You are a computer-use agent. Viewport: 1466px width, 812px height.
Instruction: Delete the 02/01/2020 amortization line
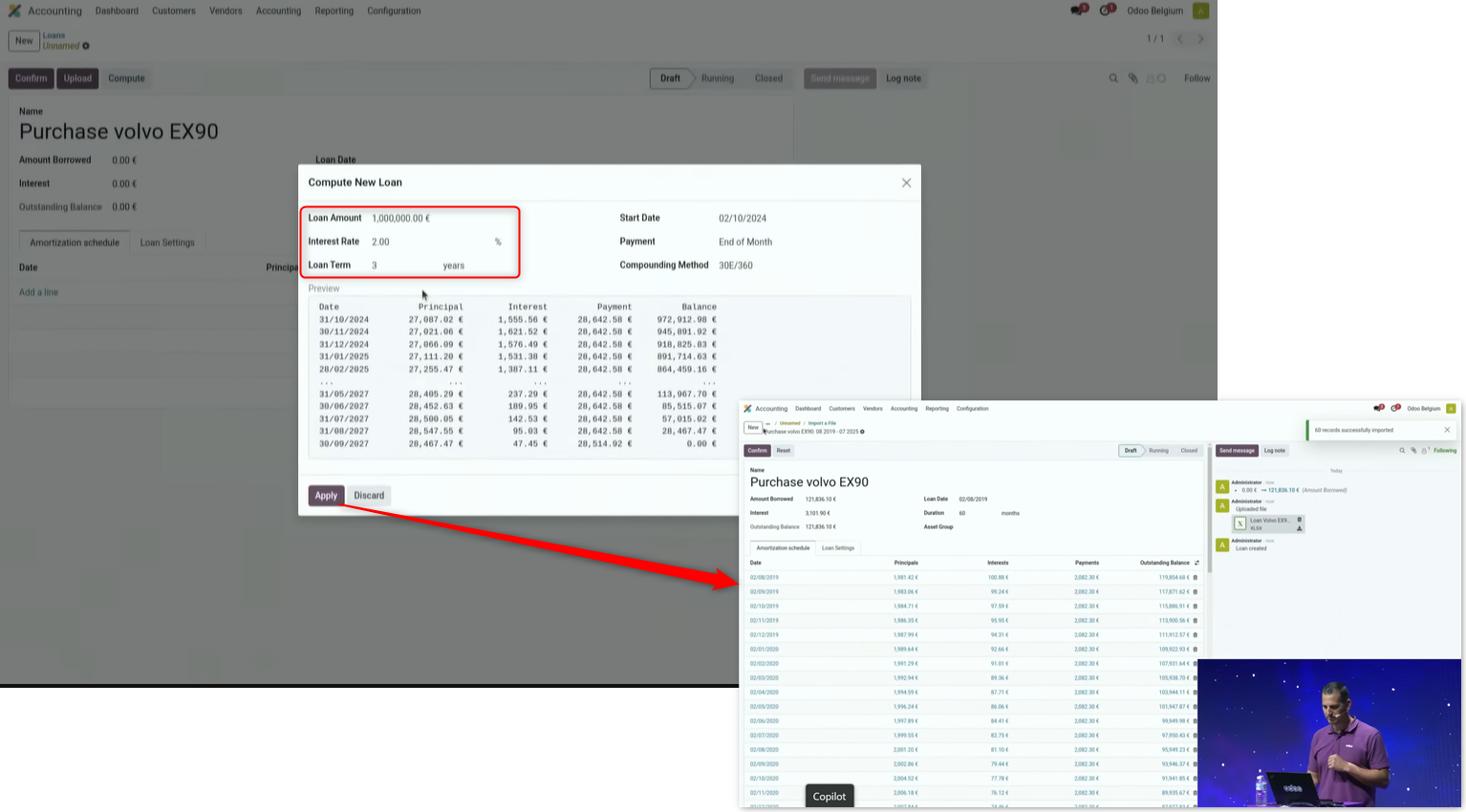pos(1195,650)
